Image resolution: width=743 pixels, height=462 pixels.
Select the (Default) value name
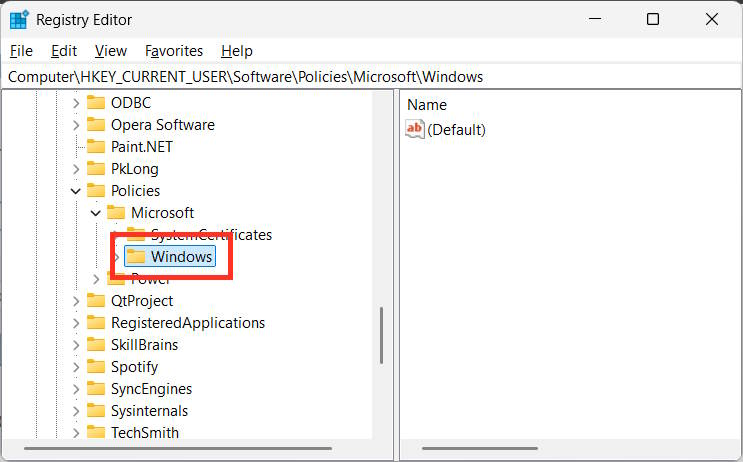pyautogui.click(x=456, y=130)
